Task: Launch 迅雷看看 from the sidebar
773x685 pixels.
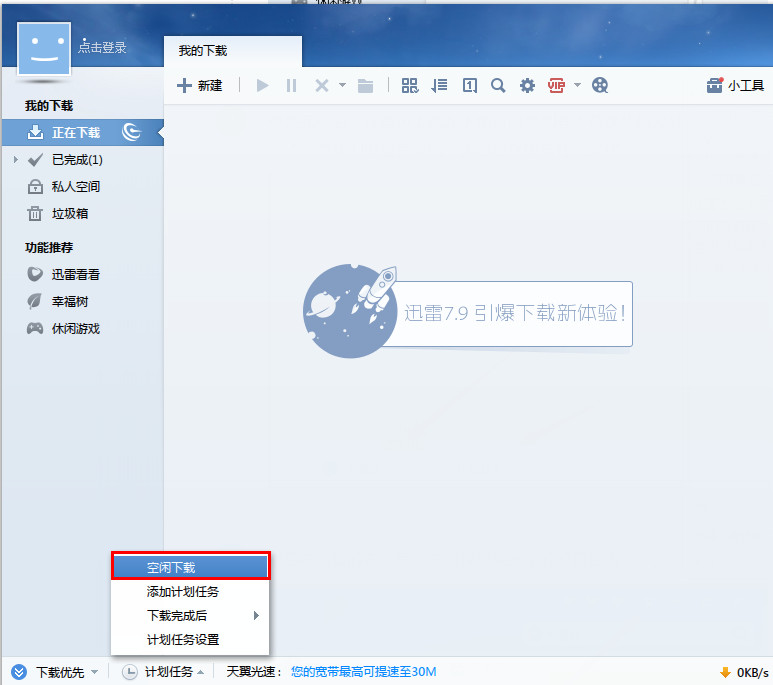Action: point(75,275)
